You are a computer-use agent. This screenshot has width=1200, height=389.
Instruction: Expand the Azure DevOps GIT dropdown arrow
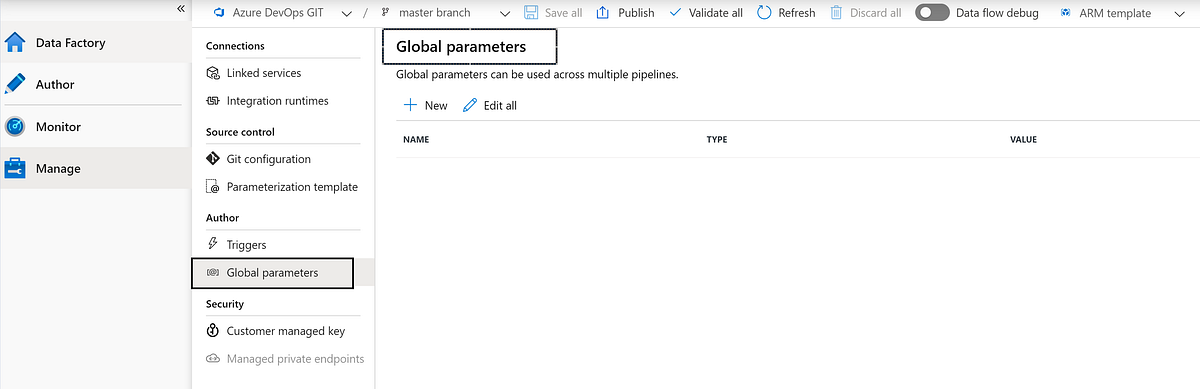click(x=346, y=14)
